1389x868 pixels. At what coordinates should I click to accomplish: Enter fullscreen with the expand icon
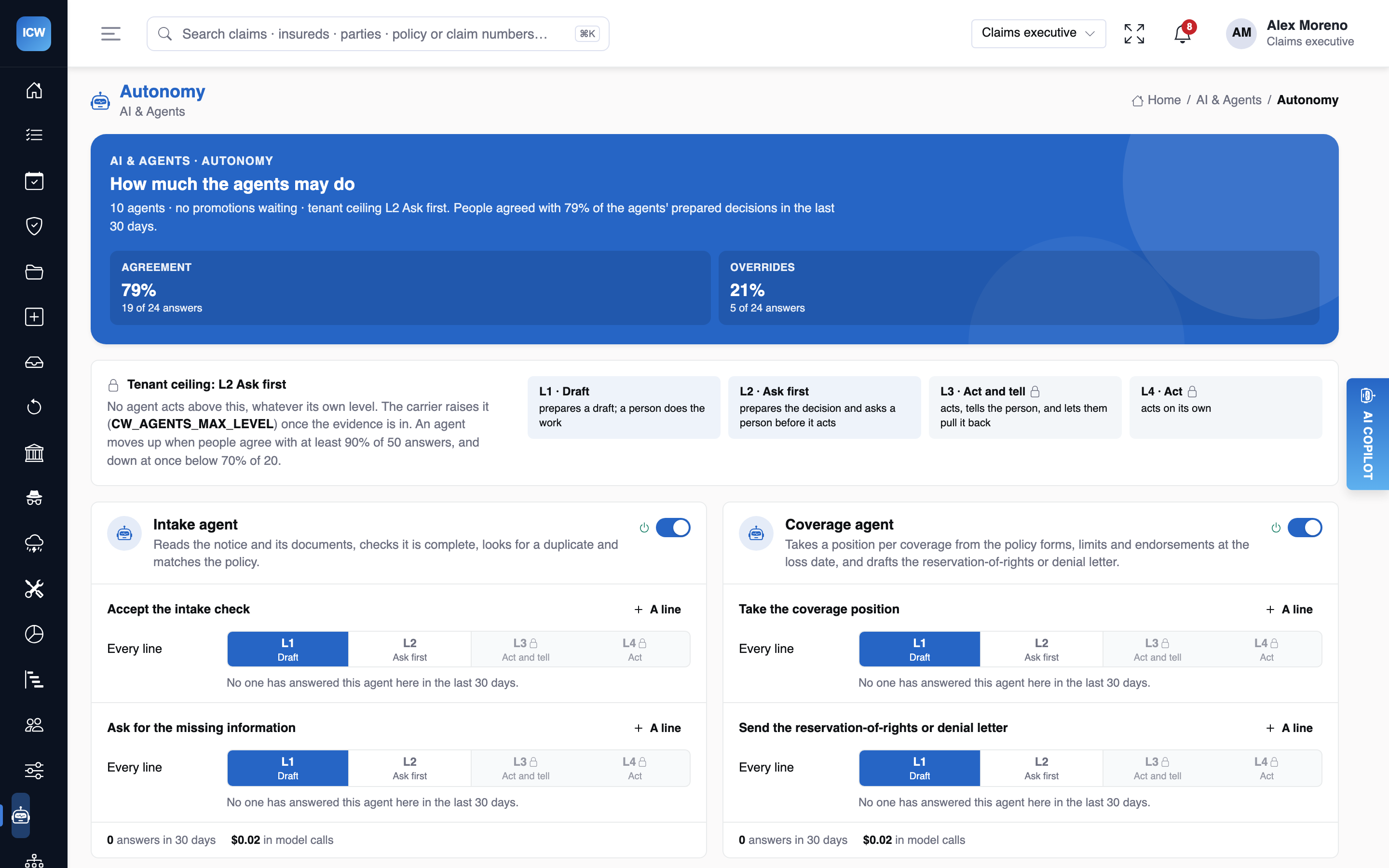click(1134, 34)
